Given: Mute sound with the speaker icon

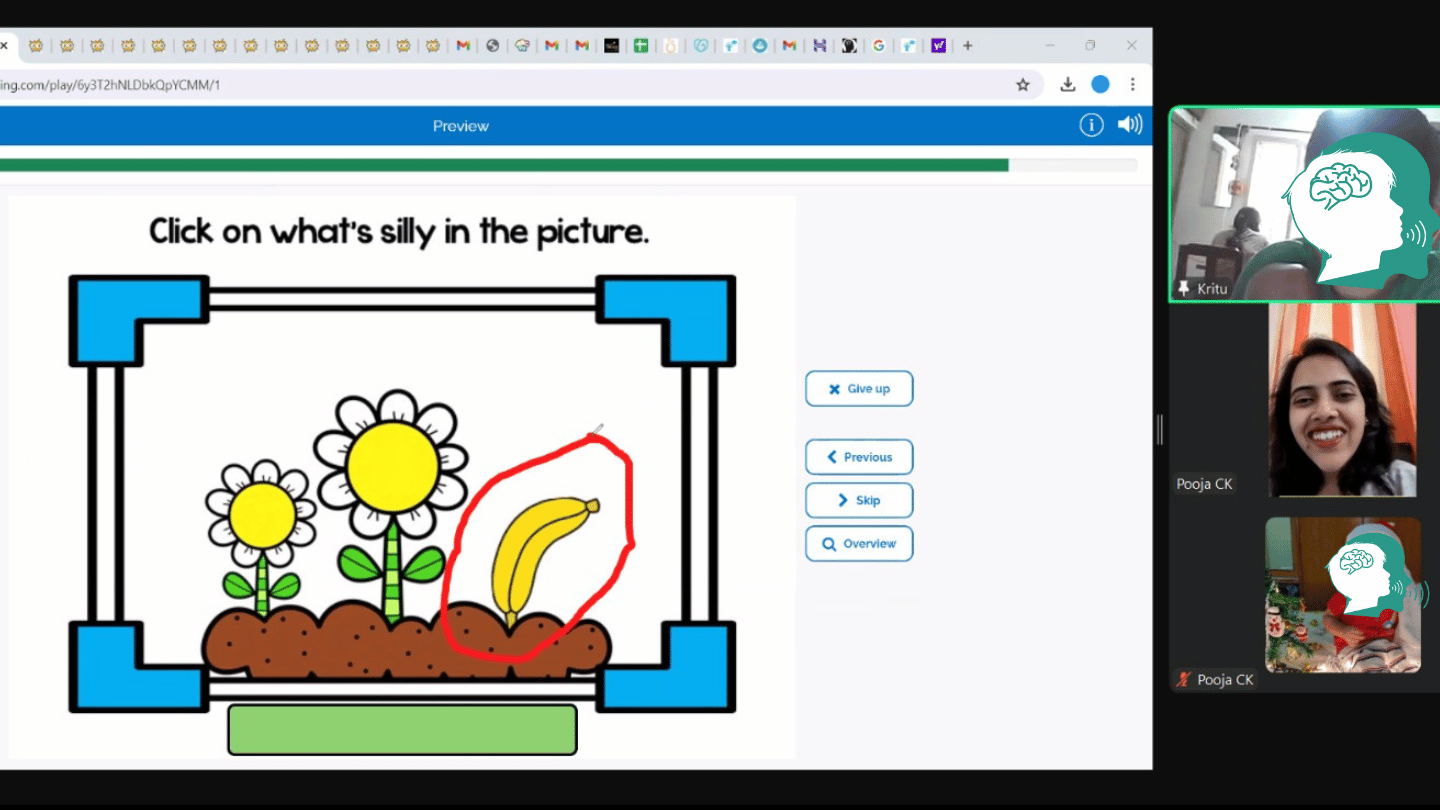Looking at the screenshot, I should pos(1130,124).
